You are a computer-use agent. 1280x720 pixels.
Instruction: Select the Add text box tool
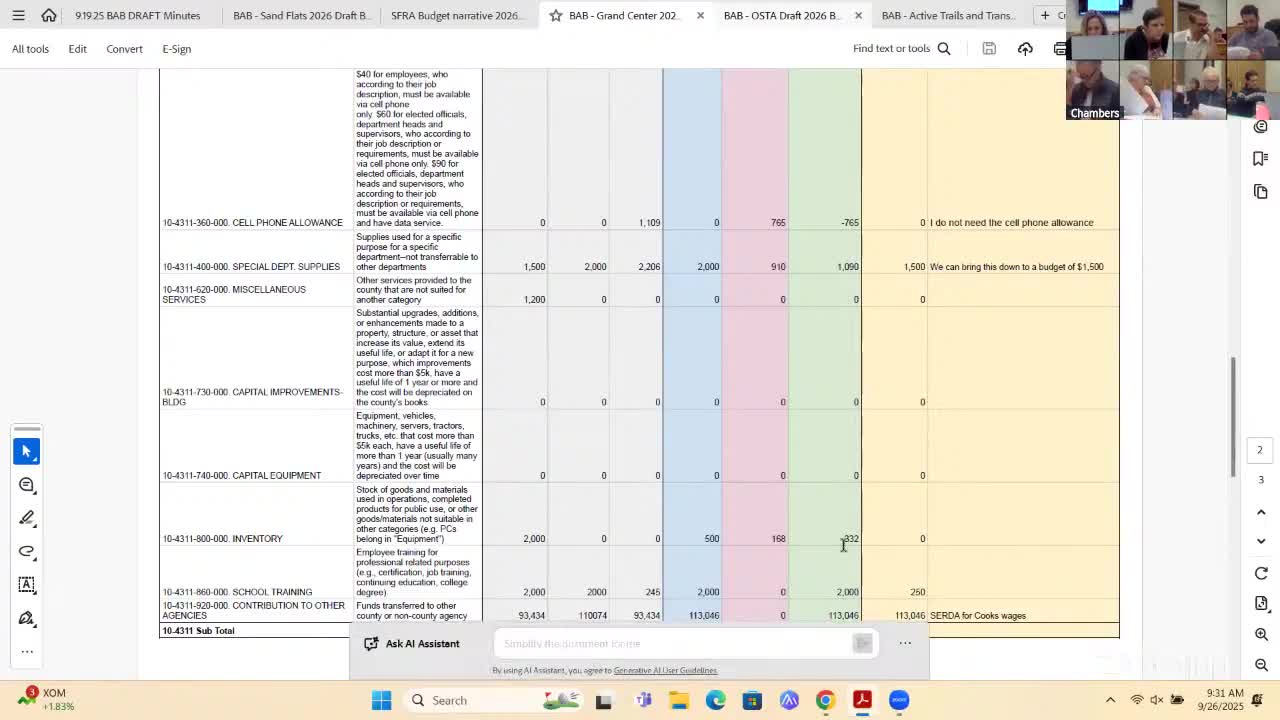click(27, 584)
